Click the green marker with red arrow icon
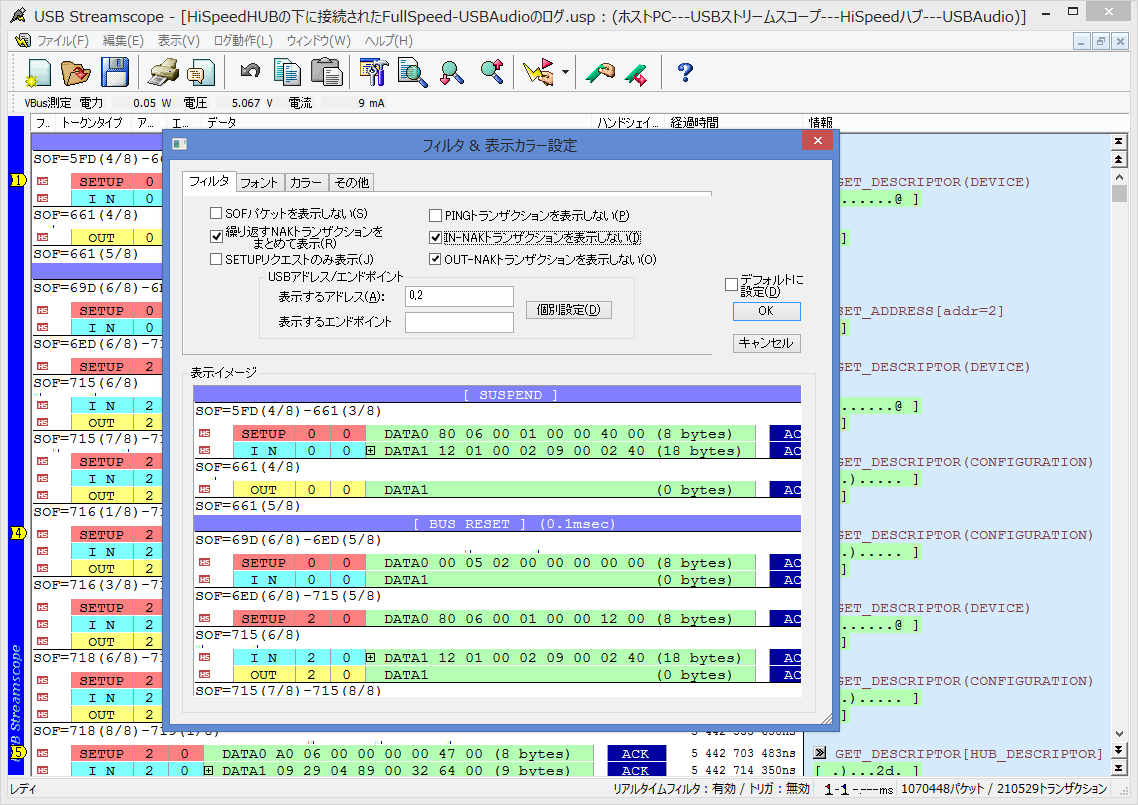Screen dimensions: 1138x805 [636, 74]
